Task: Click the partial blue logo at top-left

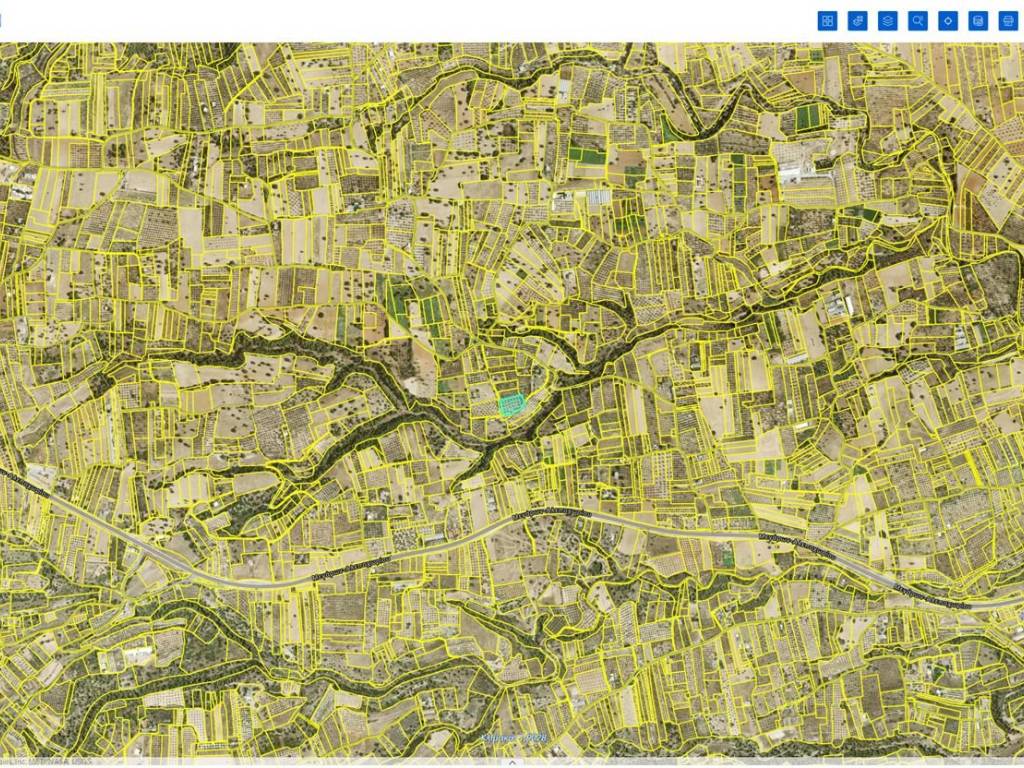Action: [x=2, y=20]
